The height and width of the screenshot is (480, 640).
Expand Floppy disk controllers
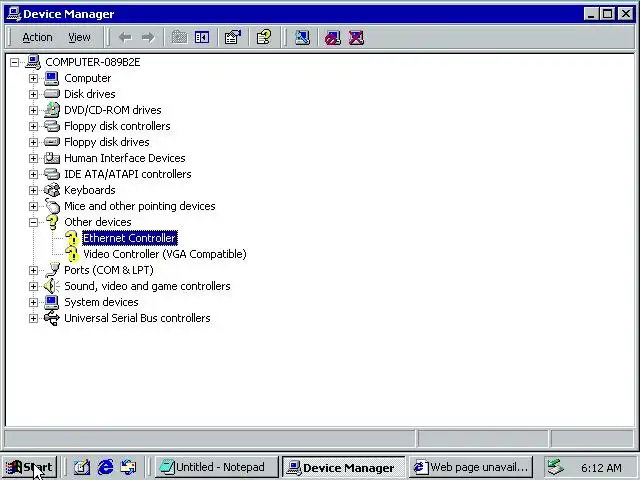tap(33, 126)
